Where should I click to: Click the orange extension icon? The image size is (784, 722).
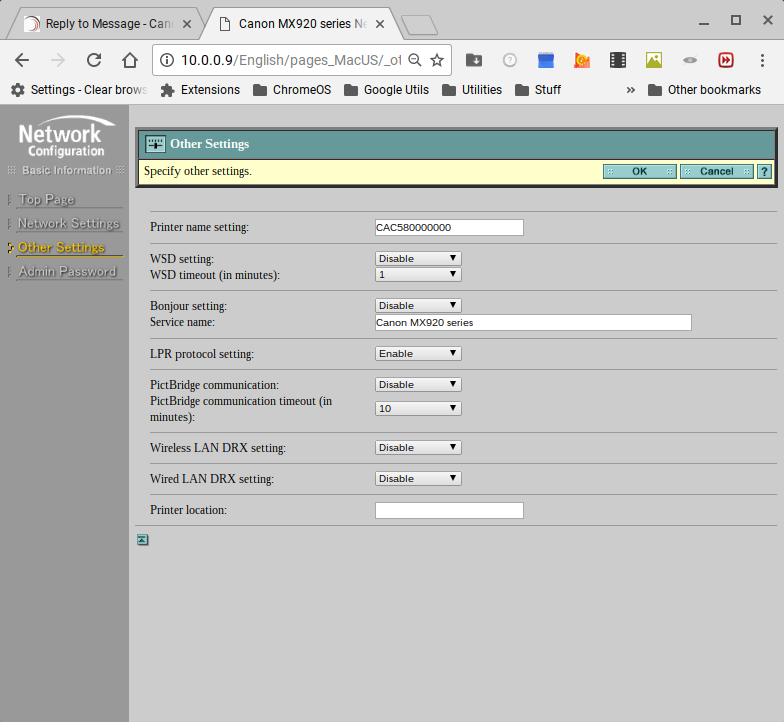click(582, 60)
